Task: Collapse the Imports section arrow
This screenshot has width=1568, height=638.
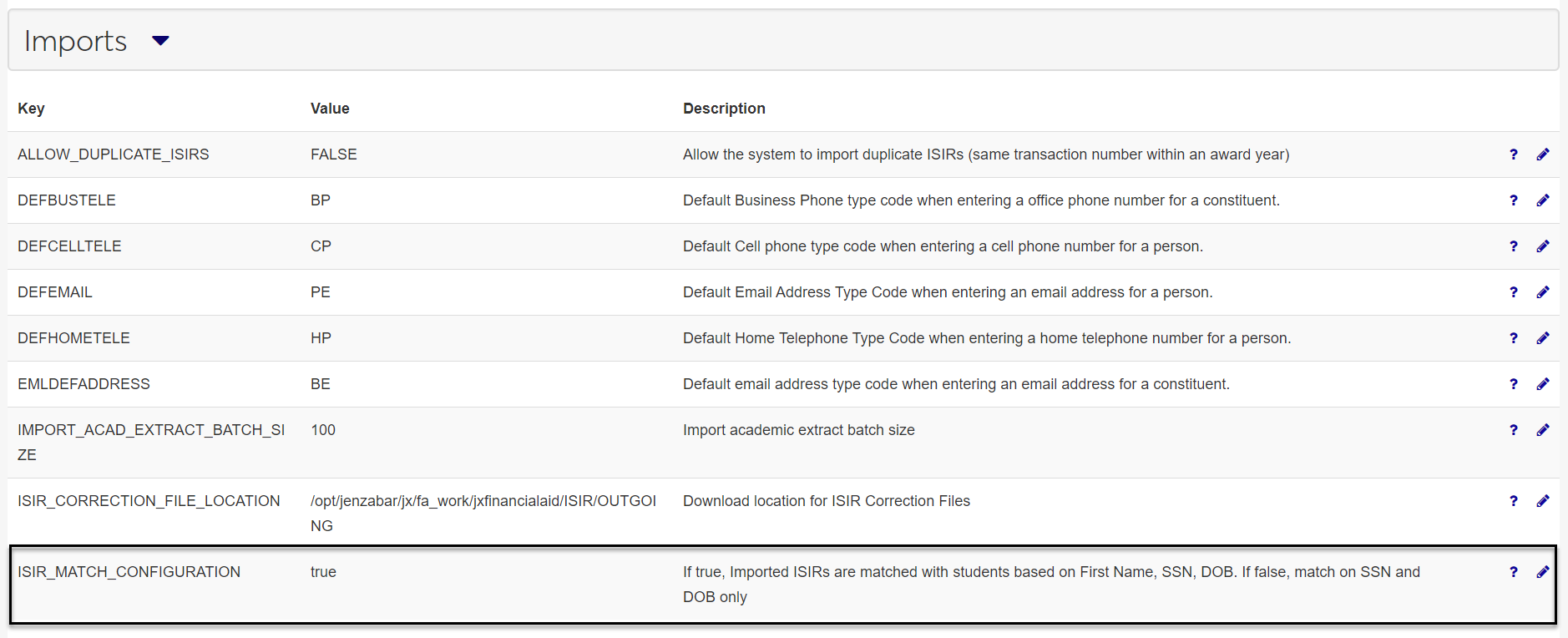Action: (x=160, y=41)
